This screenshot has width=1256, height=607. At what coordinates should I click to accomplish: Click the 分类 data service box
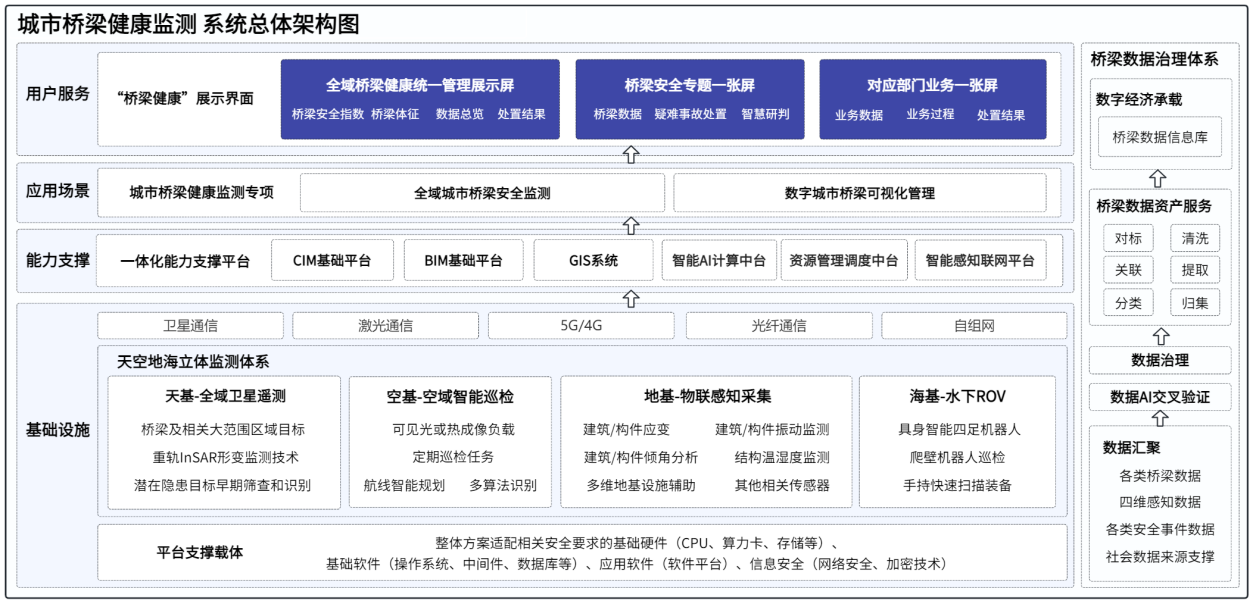[1128, 303]
